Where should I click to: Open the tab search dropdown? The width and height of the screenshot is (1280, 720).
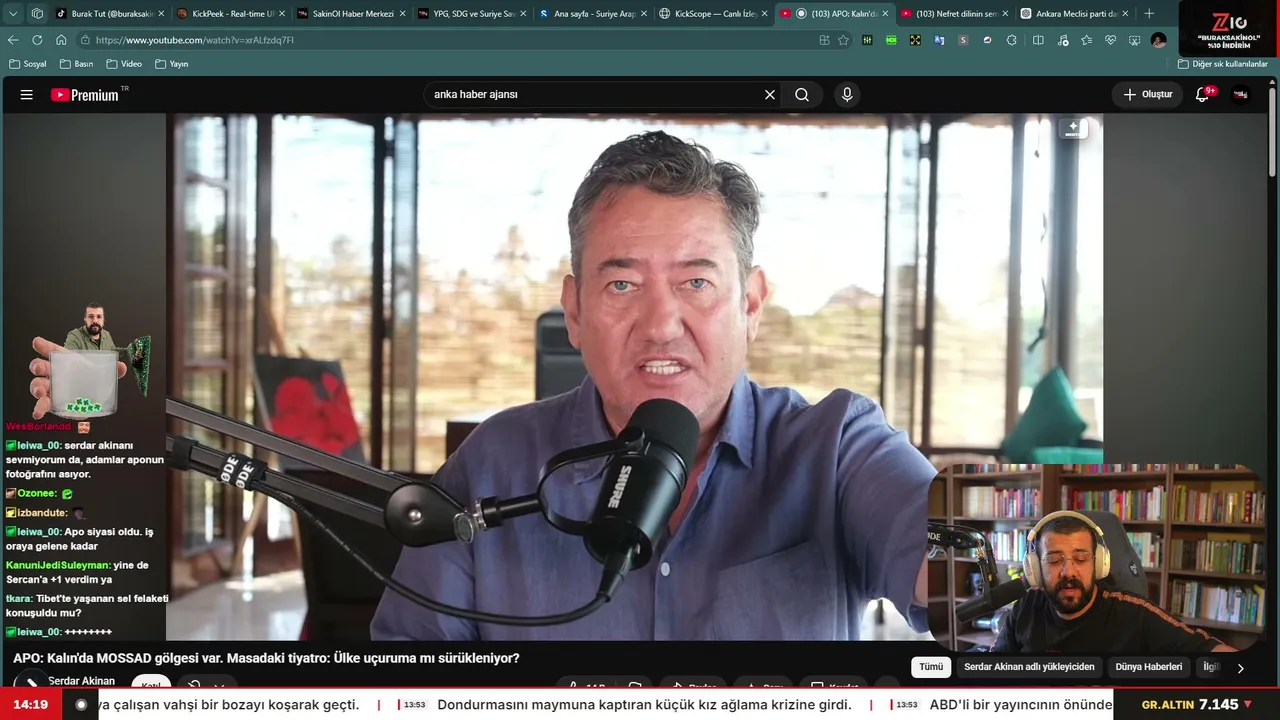click(13, 14)
